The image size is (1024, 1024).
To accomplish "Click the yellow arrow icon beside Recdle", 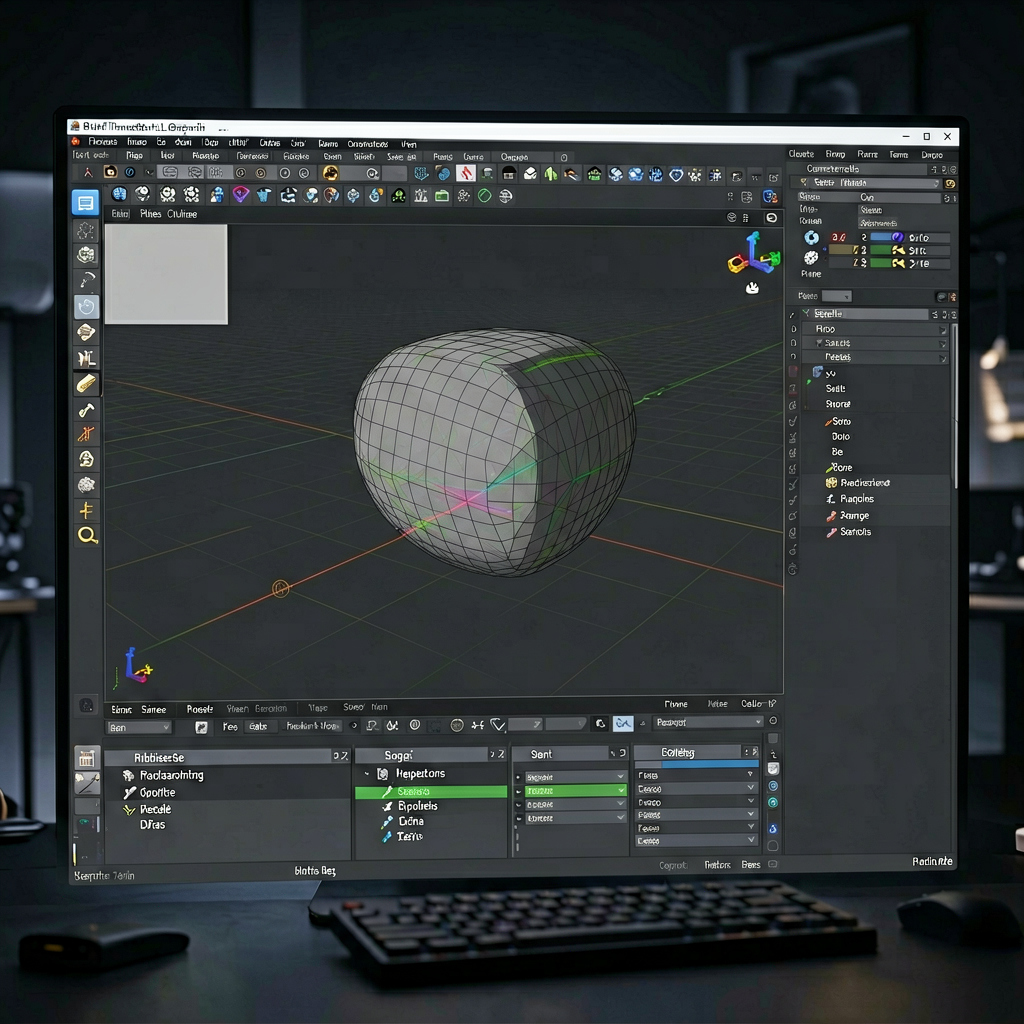I will [129, 810].
